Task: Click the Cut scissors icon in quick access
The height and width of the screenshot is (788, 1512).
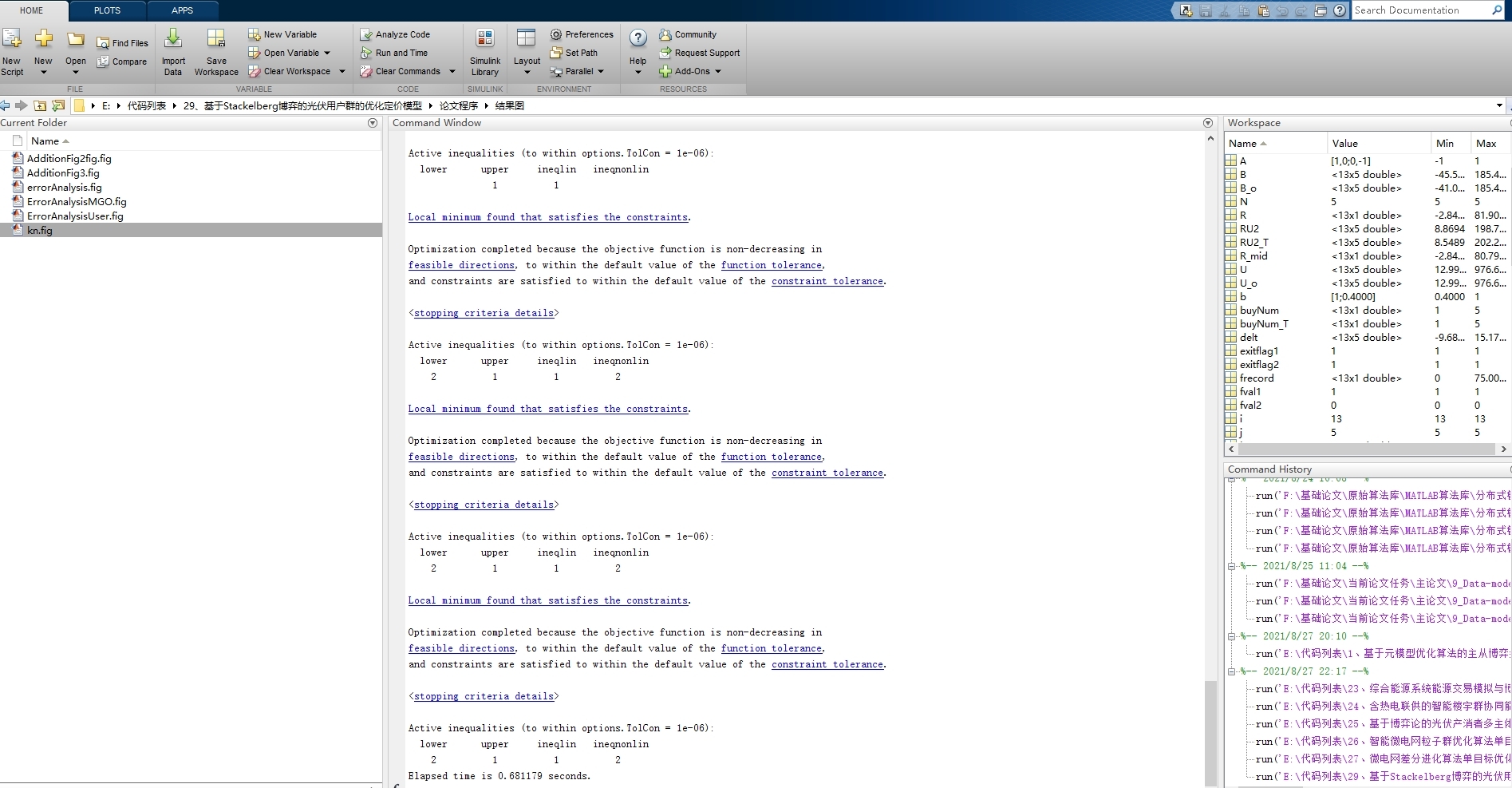Action: click(x=1225, y=10)
